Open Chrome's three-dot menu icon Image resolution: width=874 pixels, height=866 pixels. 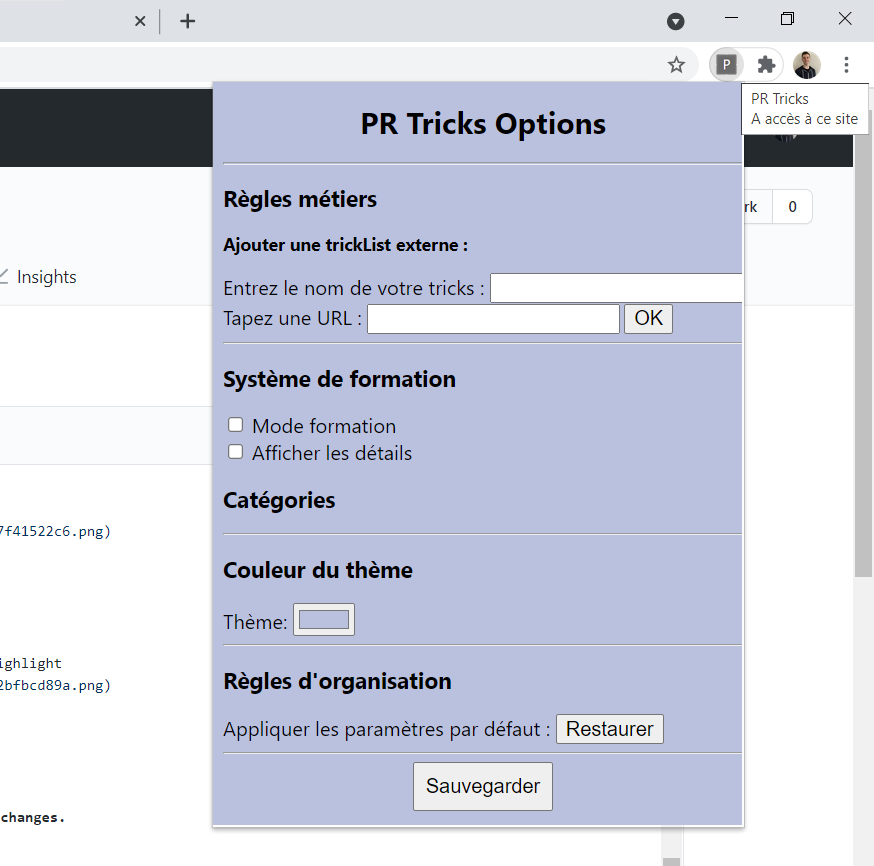pos(847,64)
